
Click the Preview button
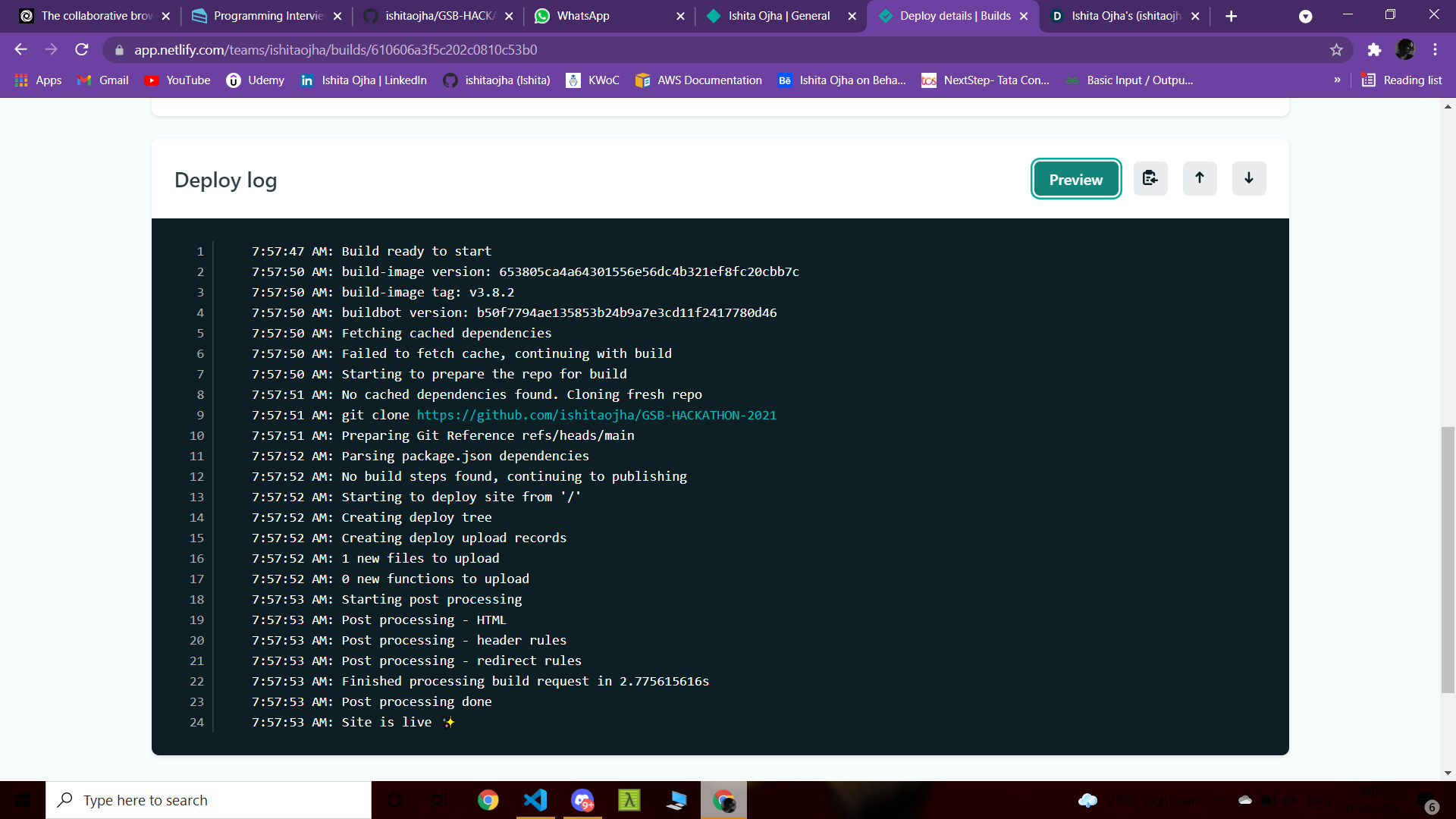click(x=1075, y=180)
